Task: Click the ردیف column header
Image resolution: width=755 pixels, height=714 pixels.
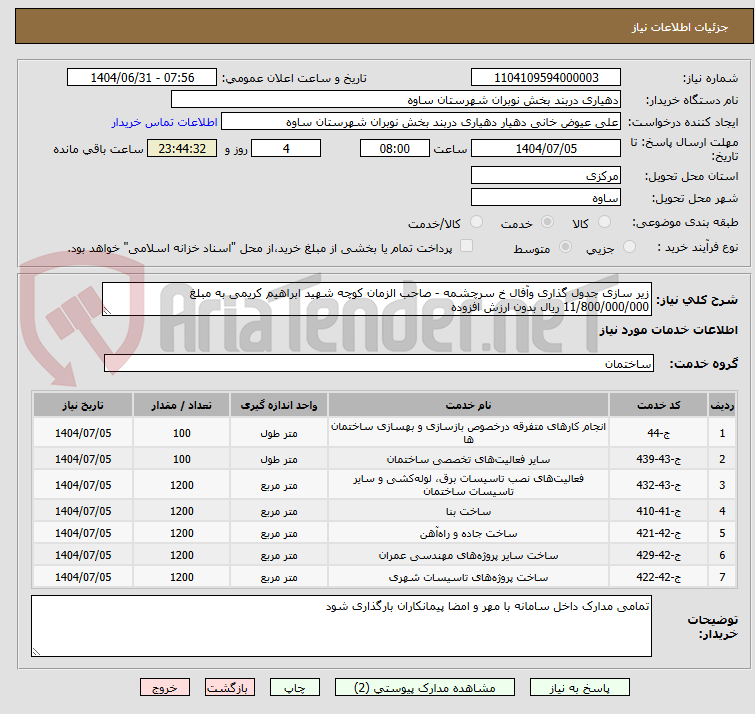Action: 722,405
